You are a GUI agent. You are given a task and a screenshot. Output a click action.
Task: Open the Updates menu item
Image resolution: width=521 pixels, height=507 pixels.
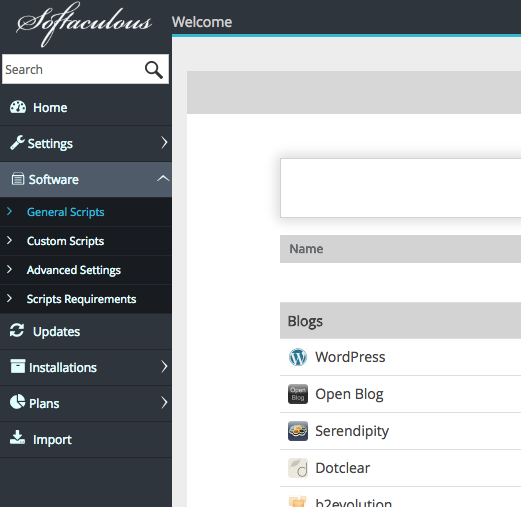pos(86,331)
